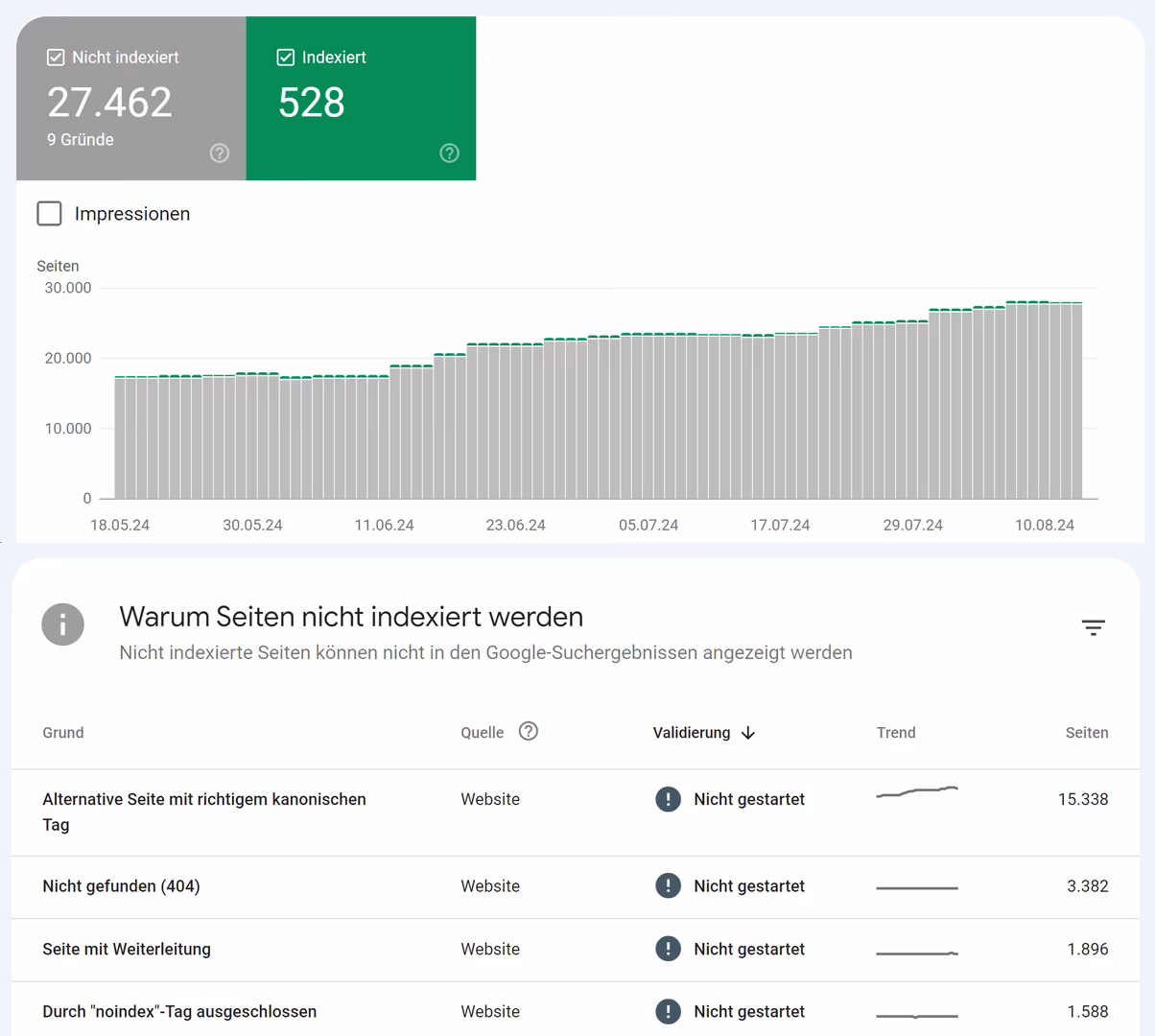Sort table by Grund column header
This screenshot has width=1155, height=1036.
(63, 733)
